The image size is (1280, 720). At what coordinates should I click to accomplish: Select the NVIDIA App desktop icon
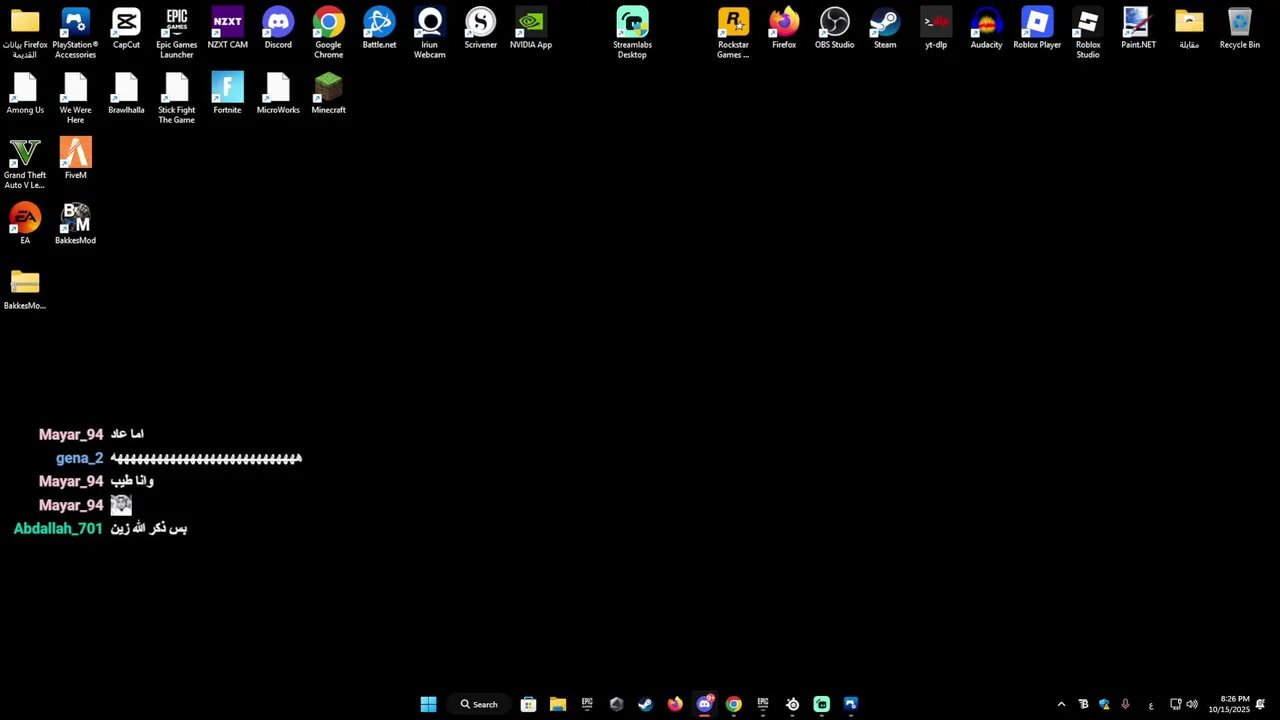click(x=531, y=28)
